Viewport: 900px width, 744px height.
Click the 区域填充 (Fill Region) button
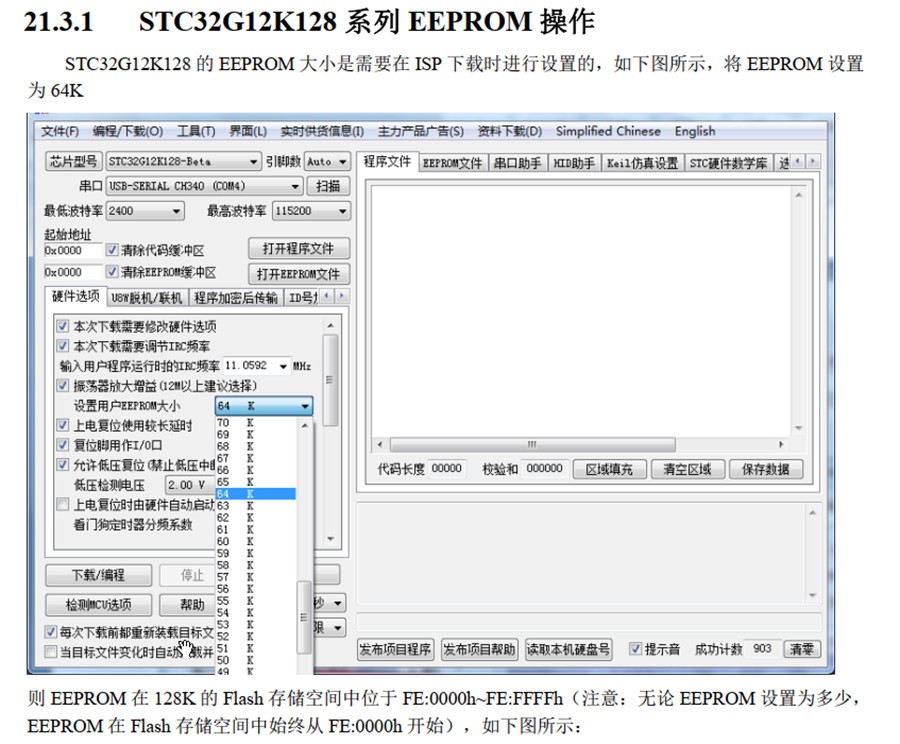click(x=610, y=470)
